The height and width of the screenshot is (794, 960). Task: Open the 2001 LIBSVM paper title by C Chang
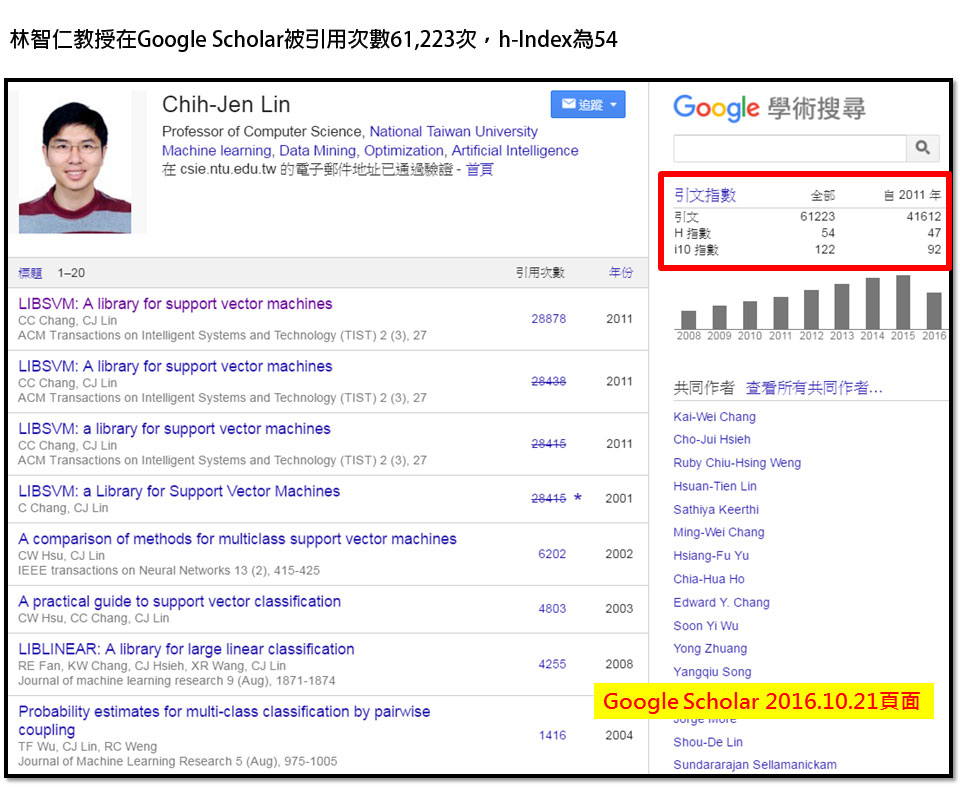[179, 491]
